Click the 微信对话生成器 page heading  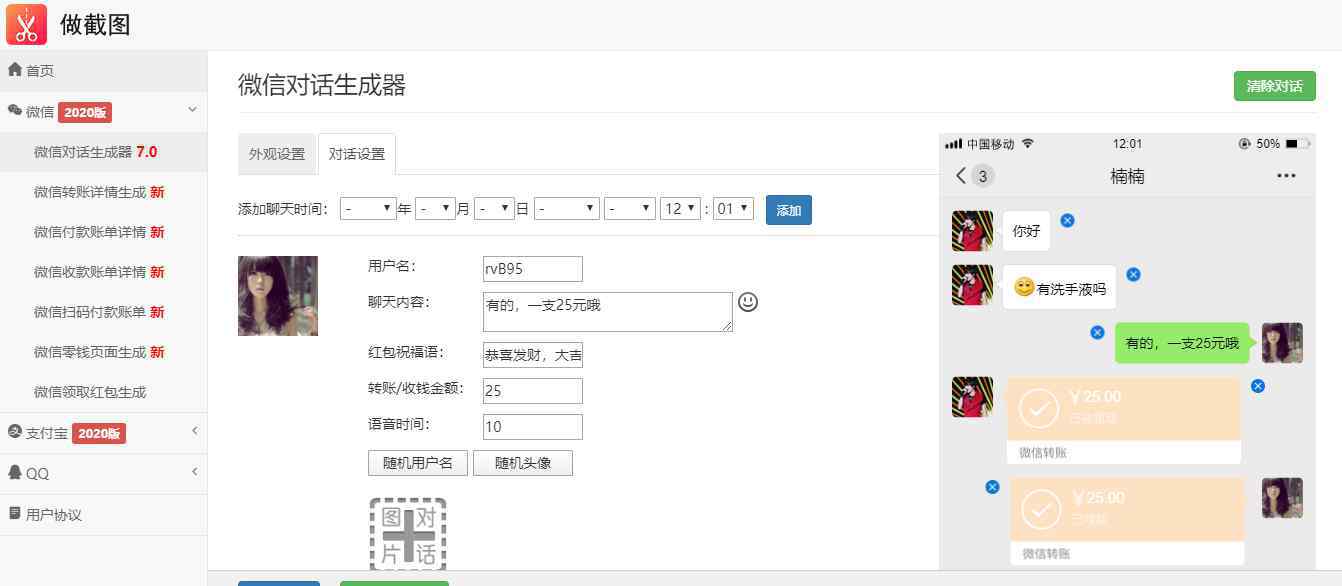tap(322, 85)
